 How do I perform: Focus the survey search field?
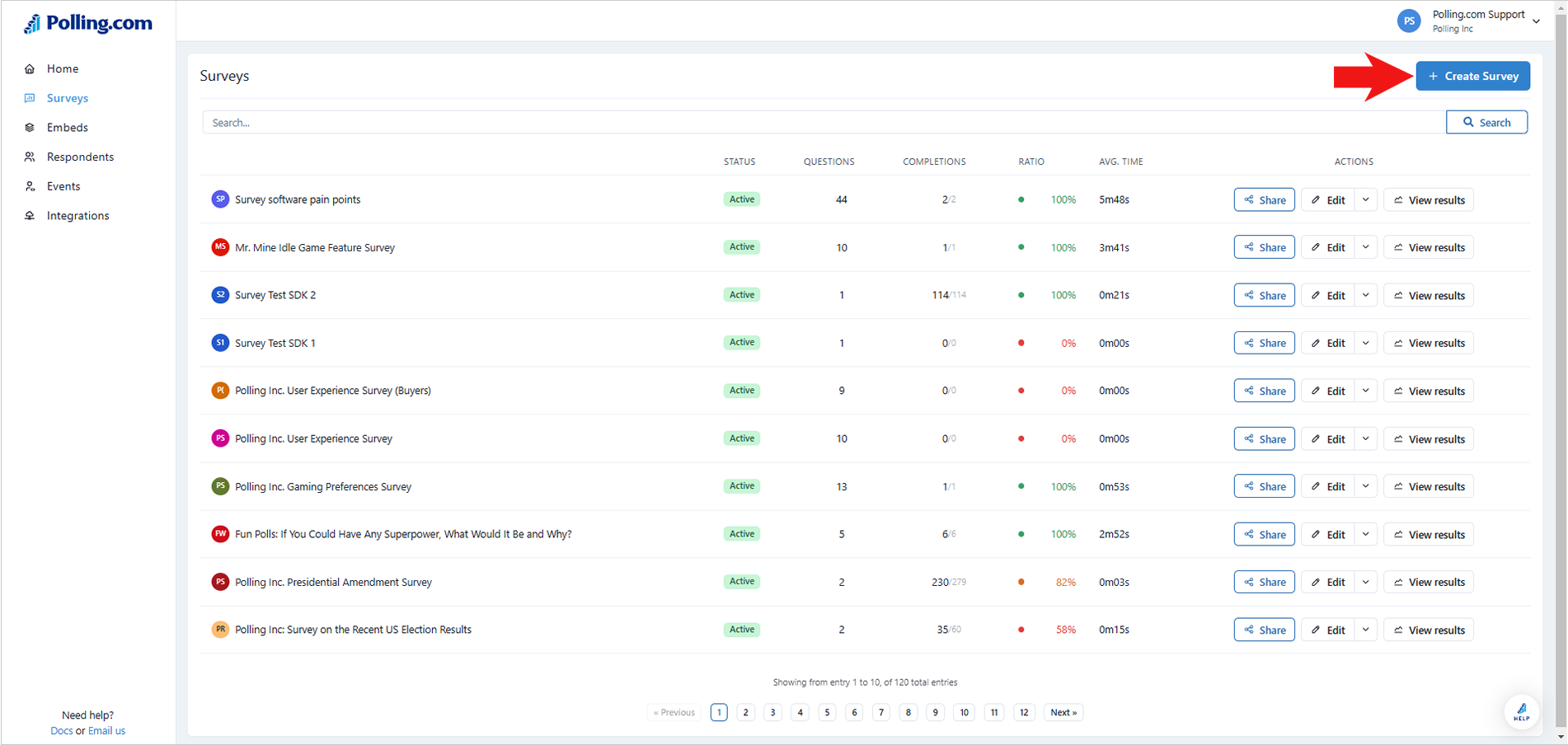click(x=824, y=122)
